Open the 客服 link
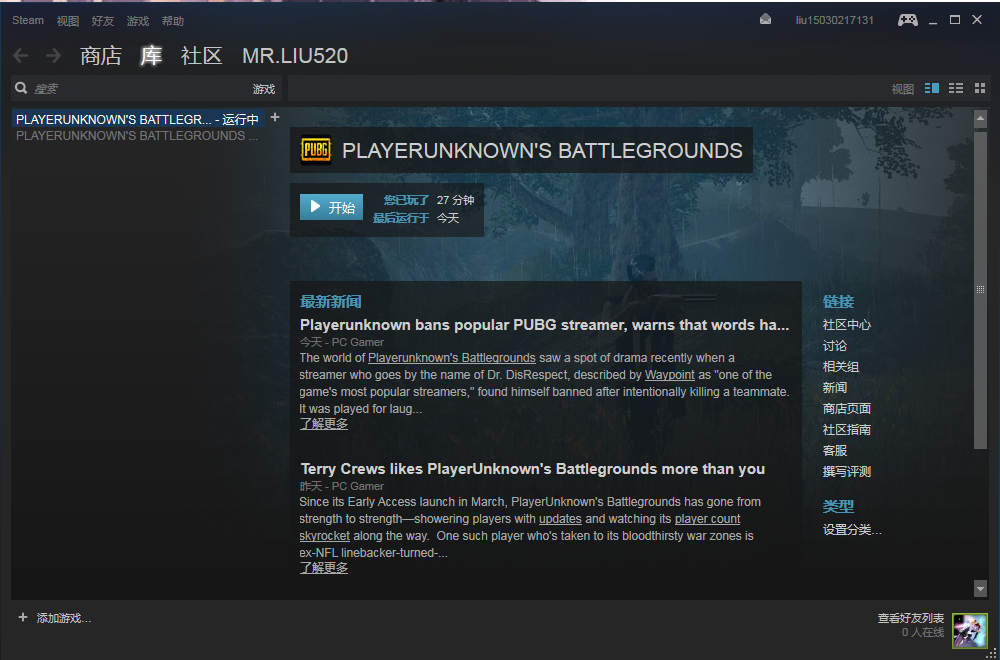Viewport: 1000px width, 660px height. click(x=835, y=451)
